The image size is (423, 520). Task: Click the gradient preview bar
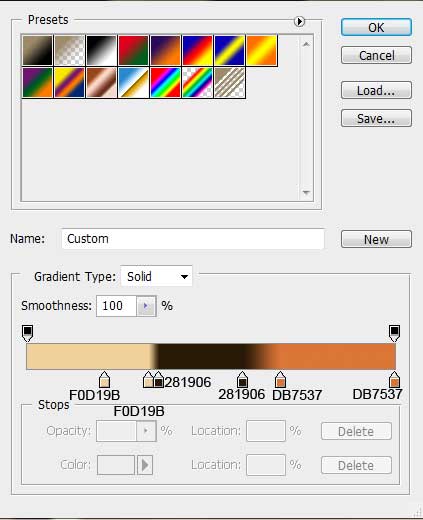pyautogui.click(x=211, y=356)
